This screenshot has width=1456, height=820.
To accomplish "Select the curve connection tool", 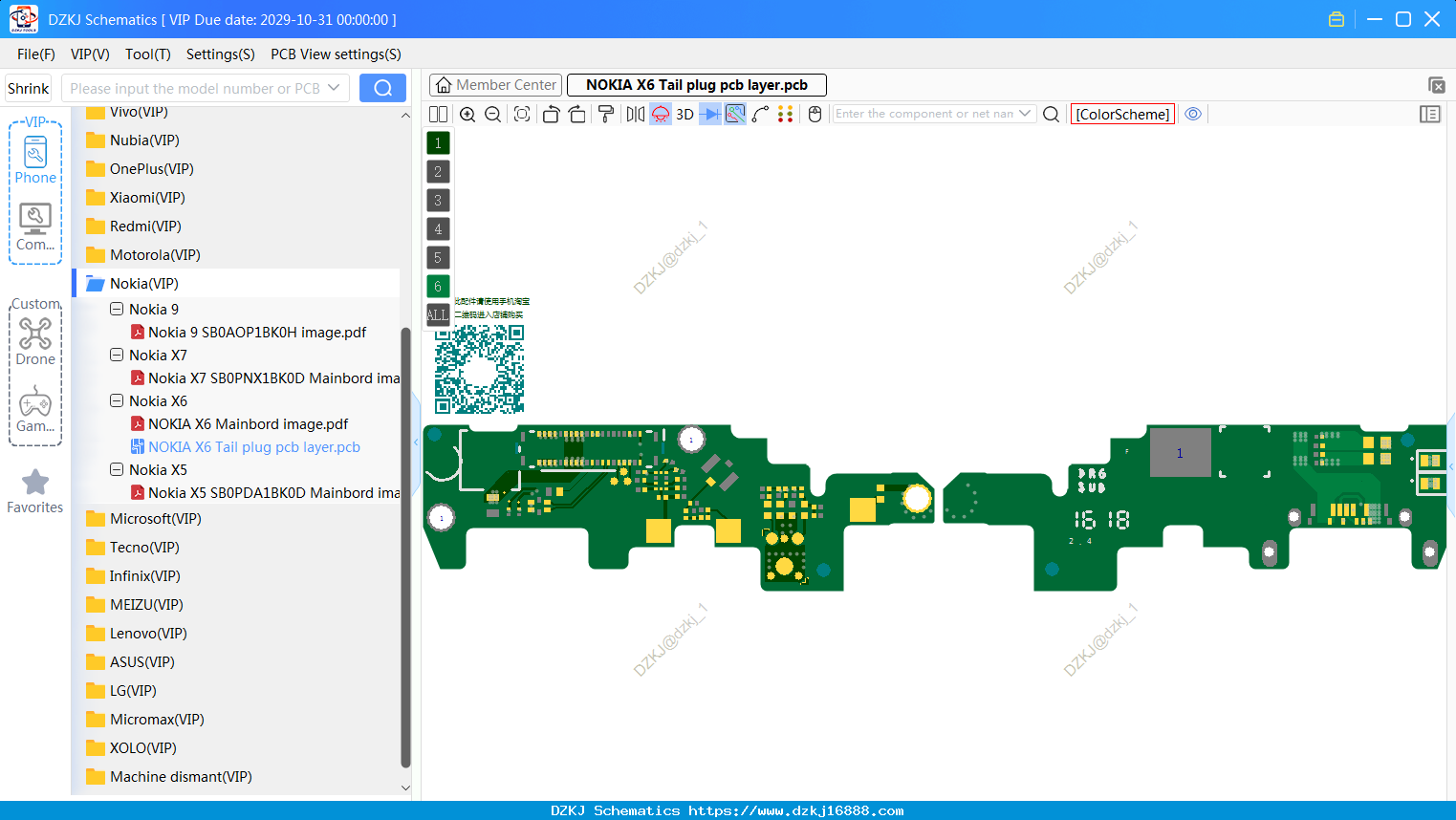I will 760,114.
